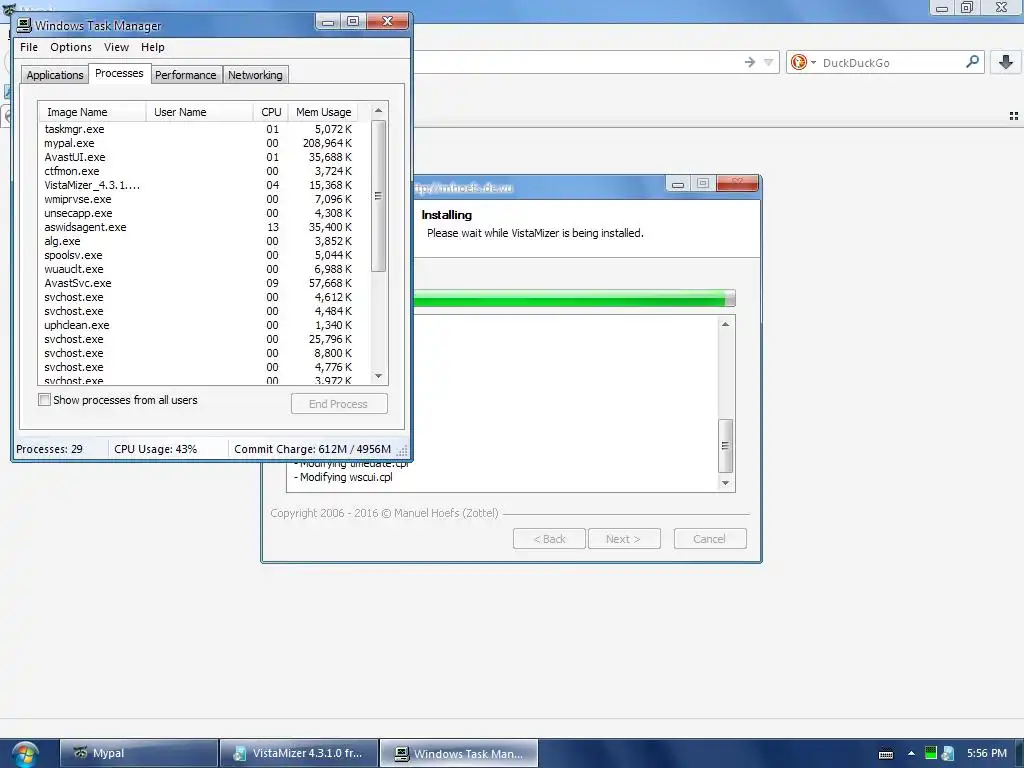The height and width of the screenshot is (768, 1024).
Task: Click the tab groups grid icon in Mypal
Action: (1014, 116)
